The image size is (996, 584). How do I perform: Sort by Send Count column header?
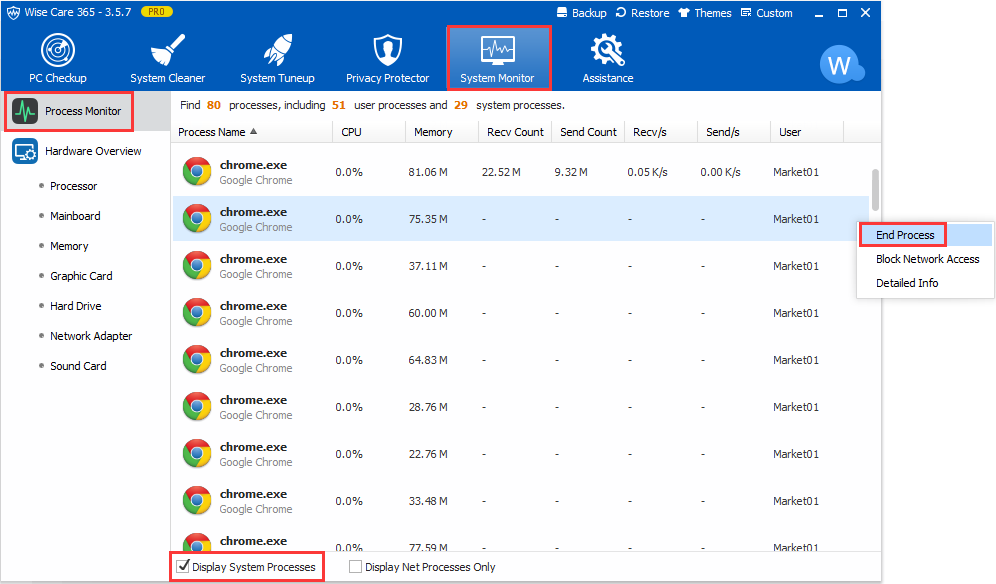[588, 132]
